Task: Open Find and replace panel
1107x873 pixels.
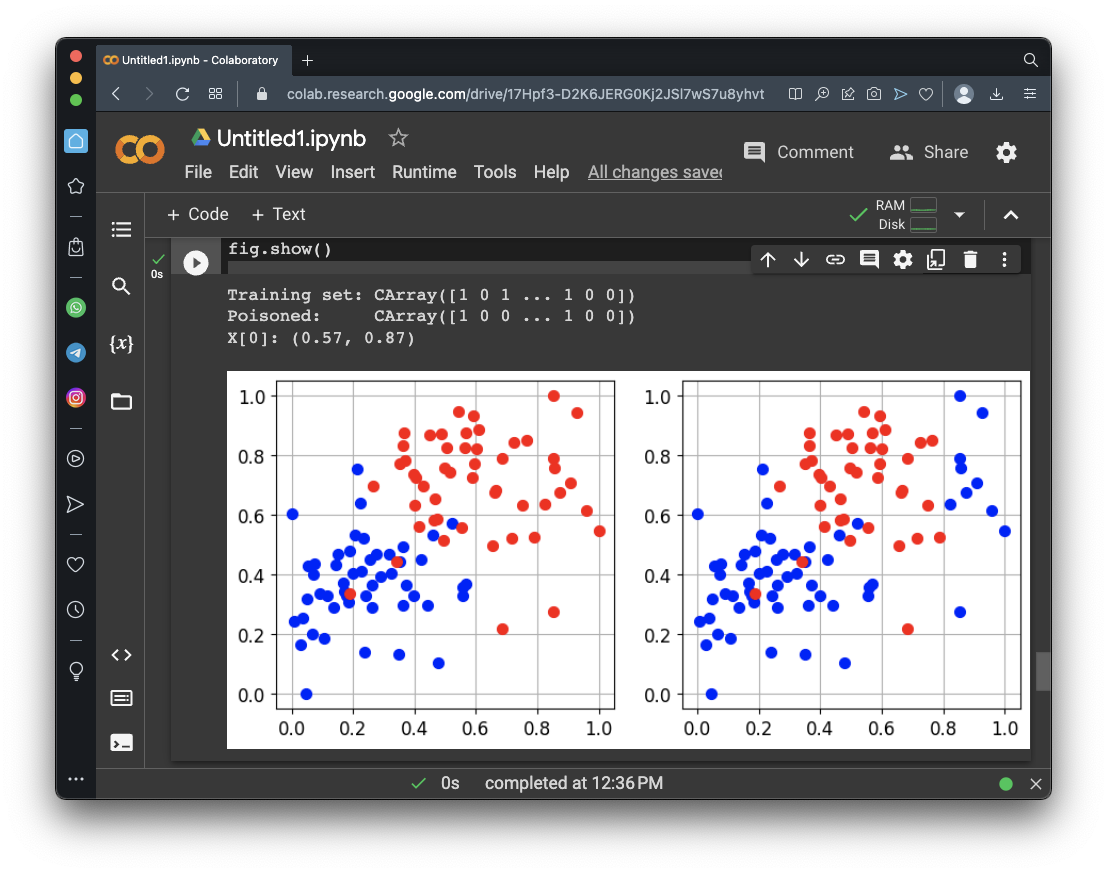Action: 121,286
